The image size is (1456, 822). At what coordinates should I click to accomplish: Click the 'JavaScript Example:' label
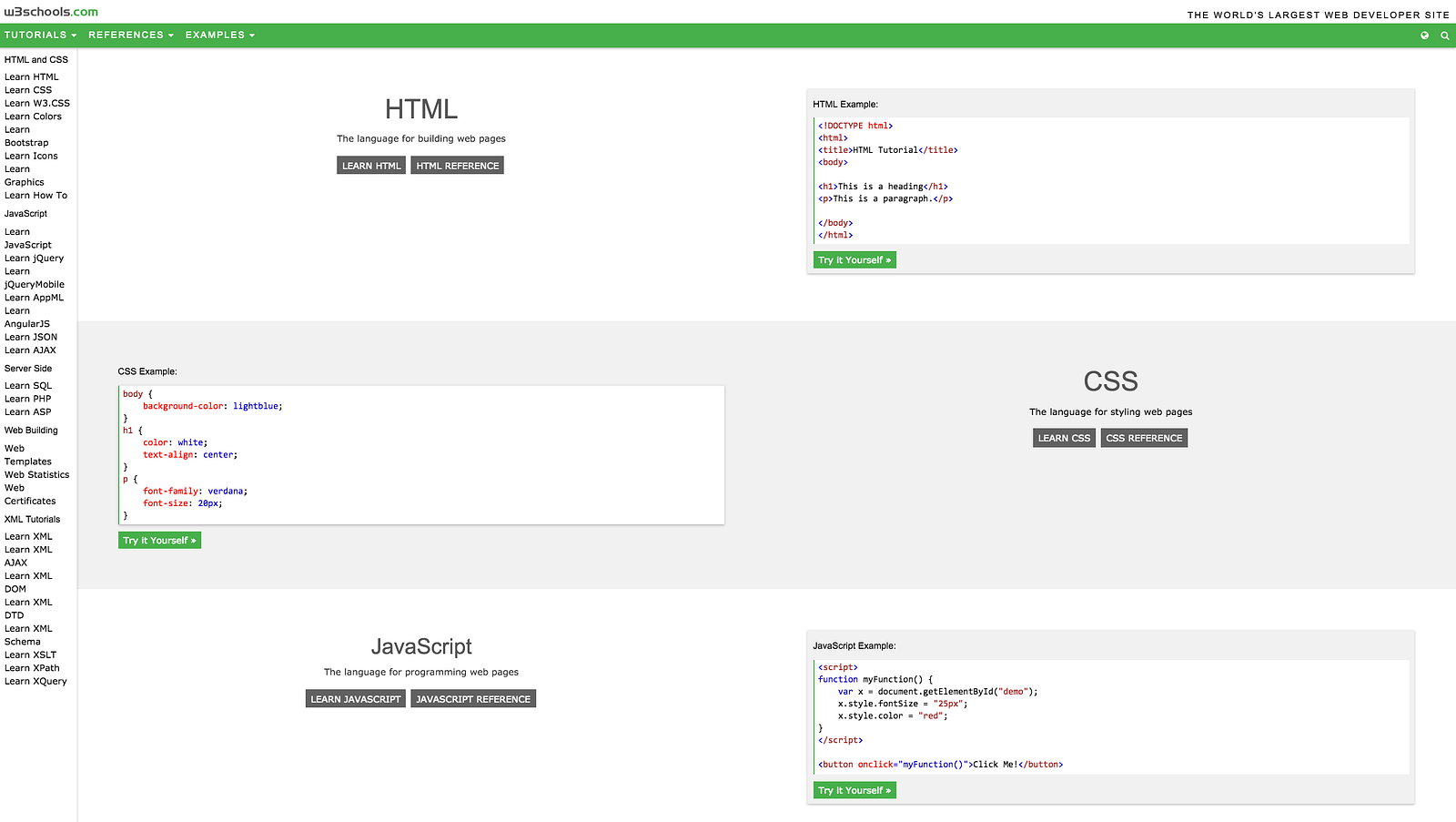854,646
